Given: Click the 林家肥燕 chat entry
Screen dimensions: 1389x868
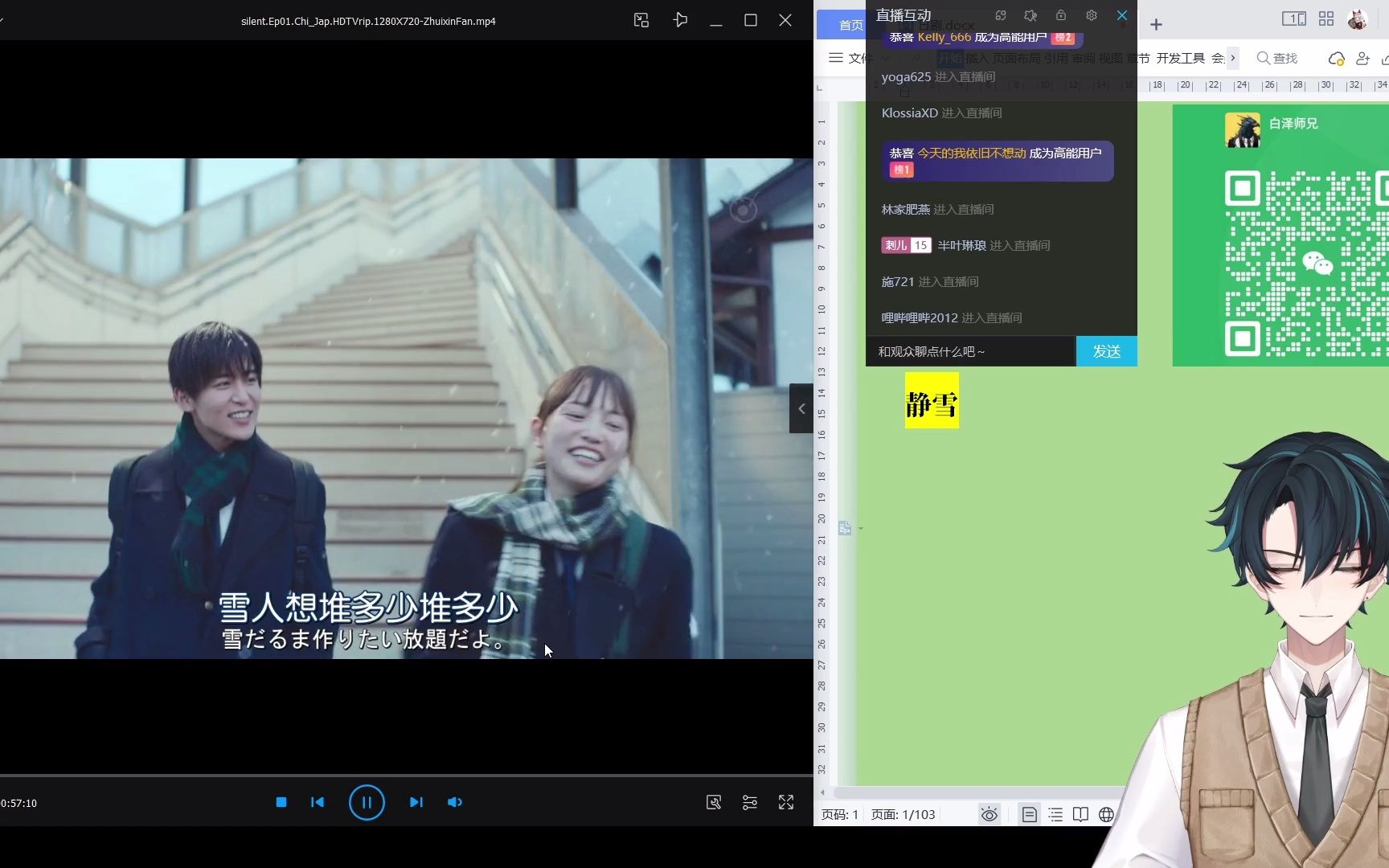Looking at the screenshot, I should [x=937, y=210].
